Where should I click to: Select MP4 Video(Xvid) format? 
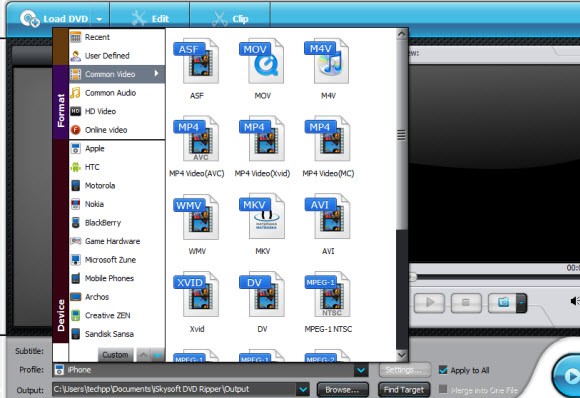(x=262, y=139)
